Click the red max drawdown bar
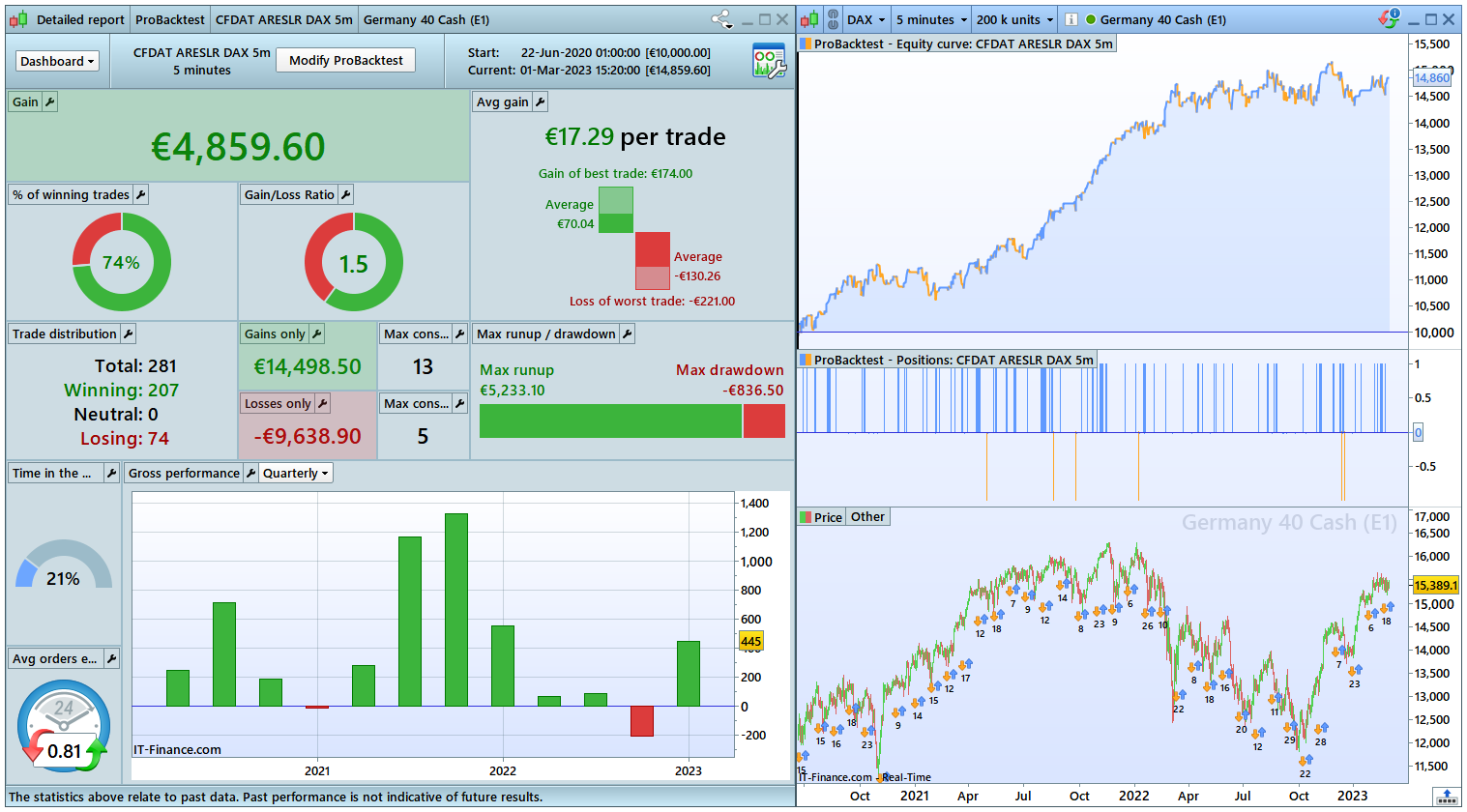Image resolution: width=1467 pixels, height=812 pixels. pyautogui.click(x=764, y=420)
